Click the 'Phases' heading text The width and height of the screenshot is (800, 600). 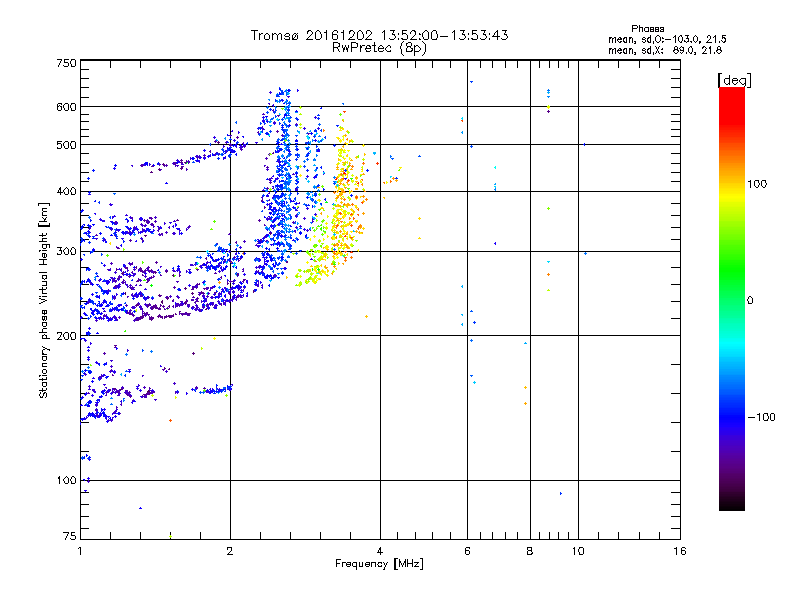point(647,29)
